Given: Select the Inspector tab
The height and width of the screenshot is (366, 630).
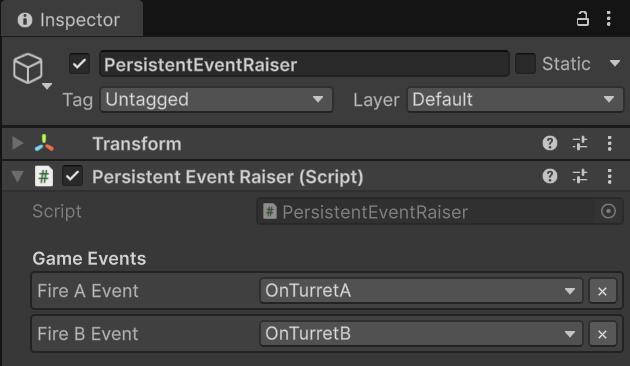Looking at the screenshot, I should [x=72, y=20].
